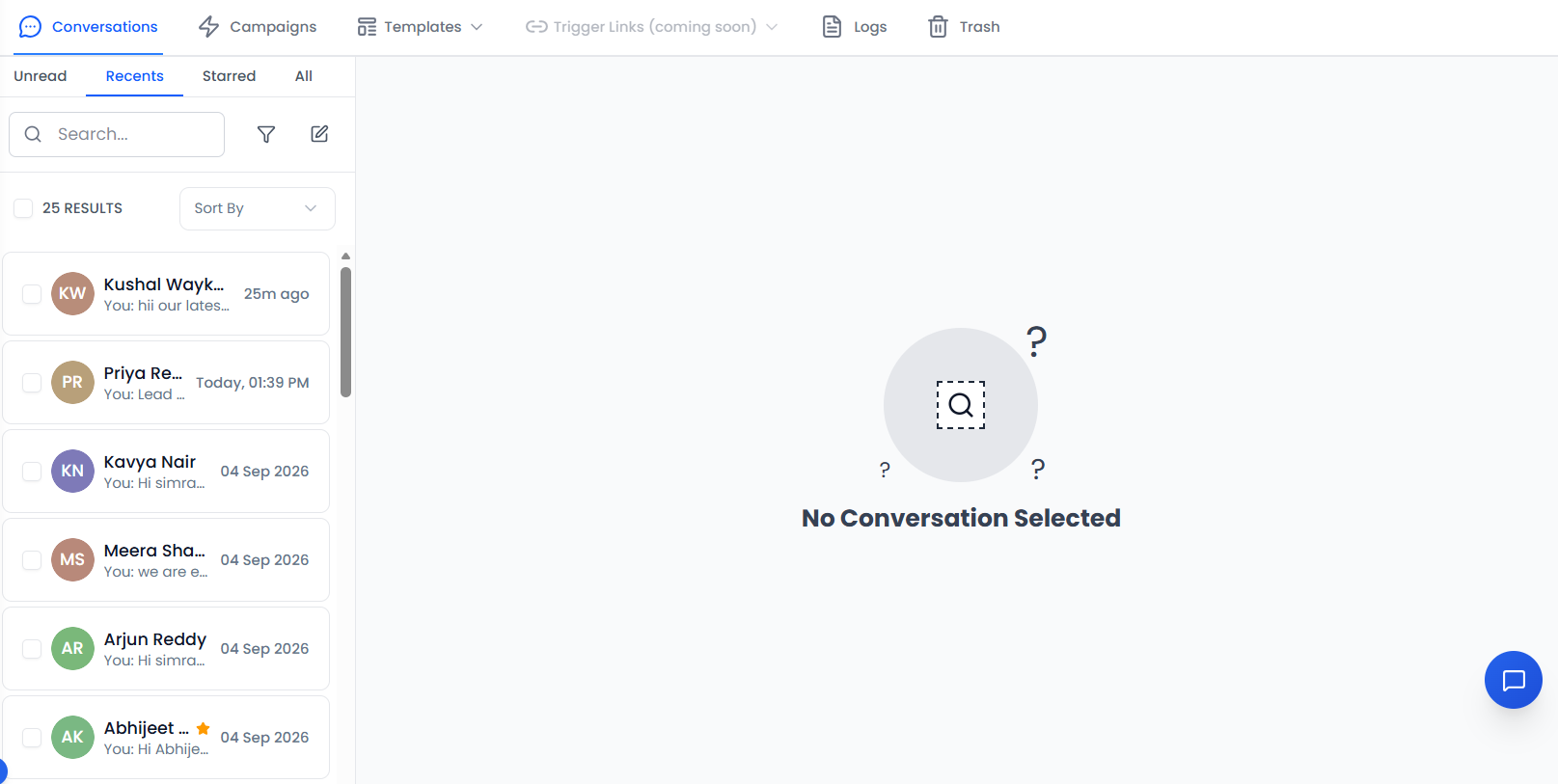The image size is (1558, 784).
Task: Click the scroll-up arrow of conversation list
Action: point(345,257)
